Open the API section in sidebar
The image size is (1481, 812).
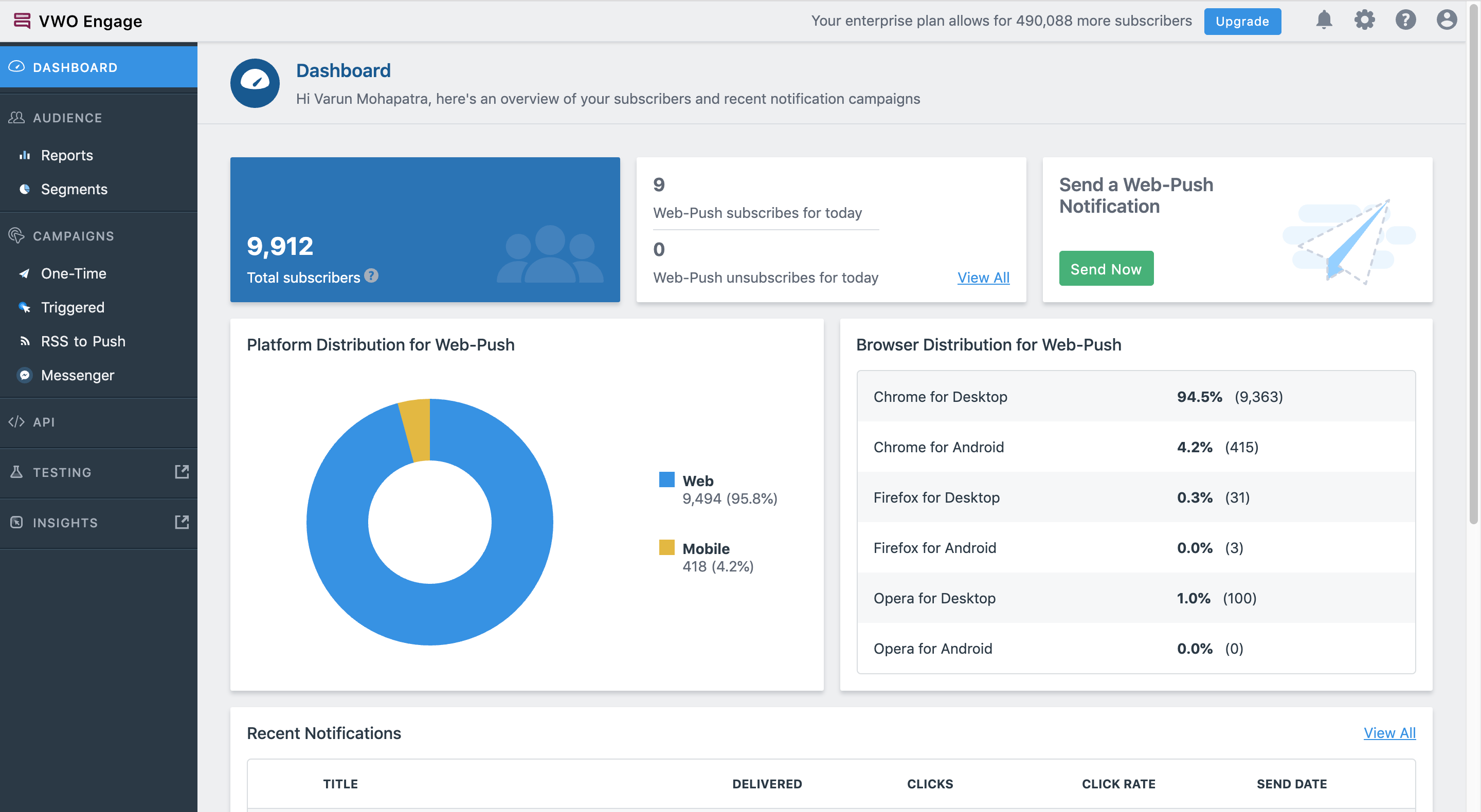click(x=44, y=422)
